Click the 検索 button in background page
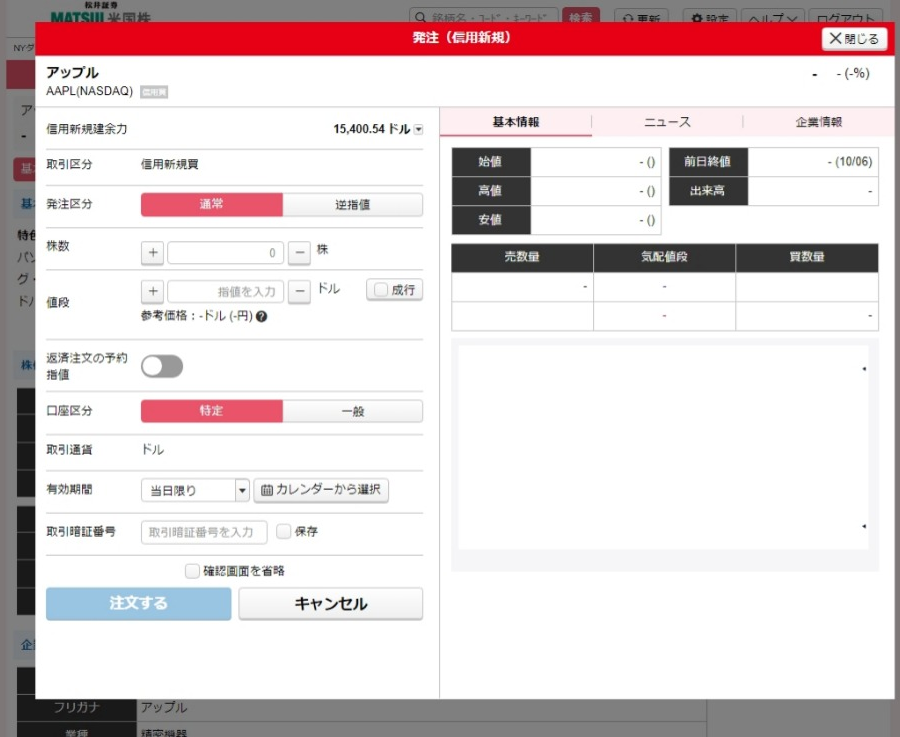900x737 pixels. point(581,17)
